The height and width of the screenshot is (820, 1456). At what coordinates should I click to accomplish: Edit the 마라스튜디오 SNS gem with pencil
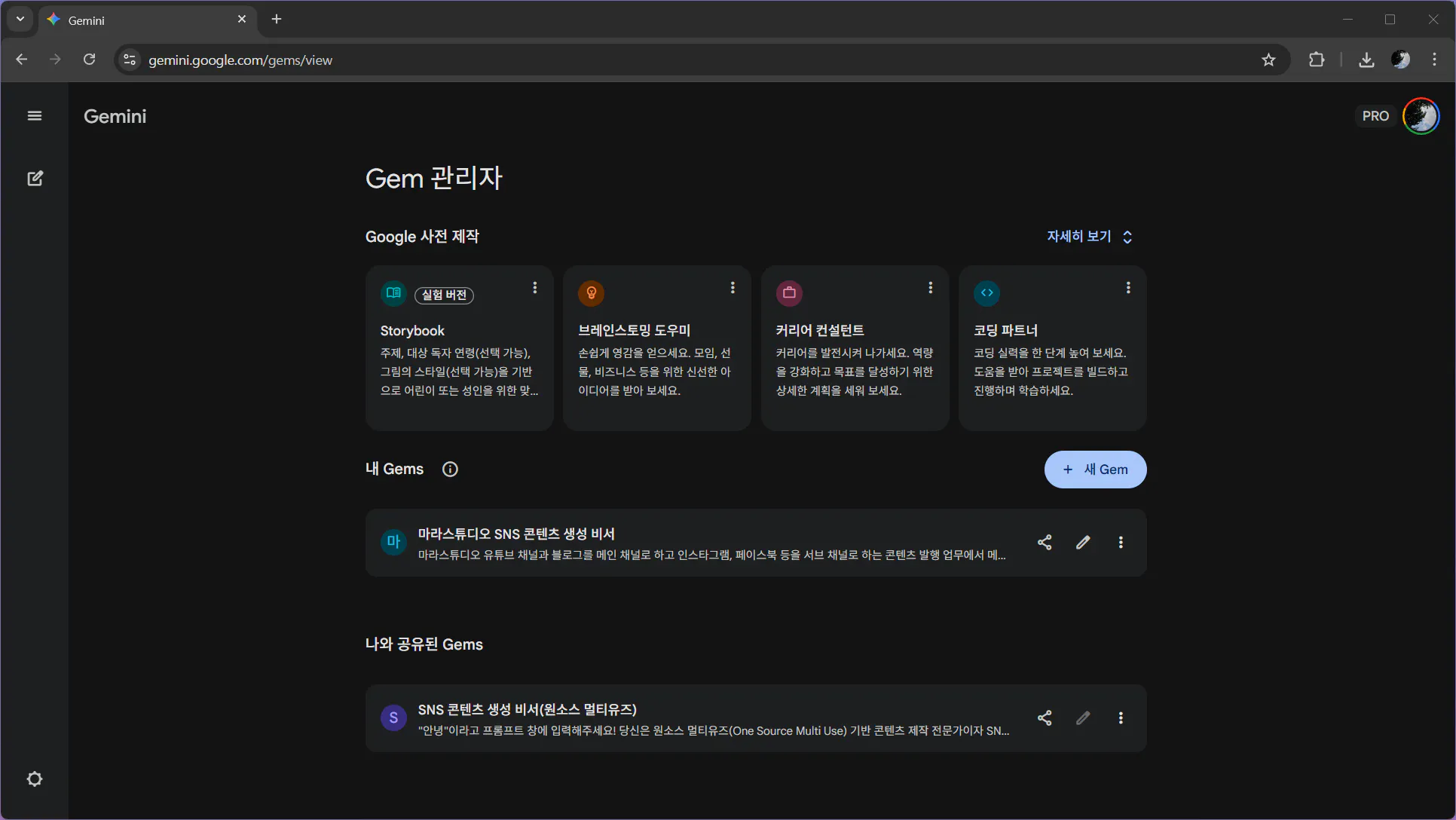pyautogui.click(x=1083, y=543)
